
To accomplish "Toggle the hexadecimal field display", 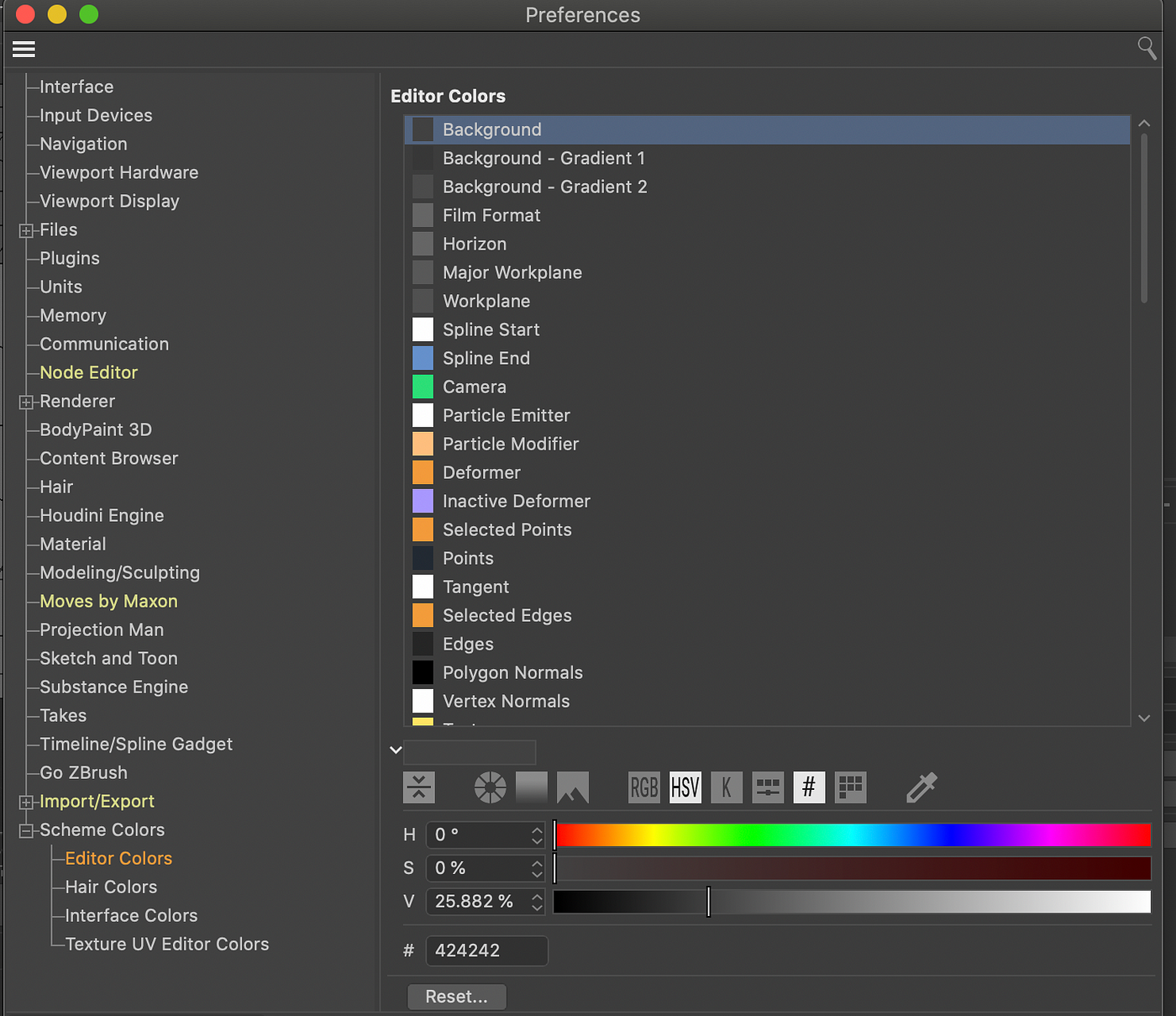I will 809,787.
